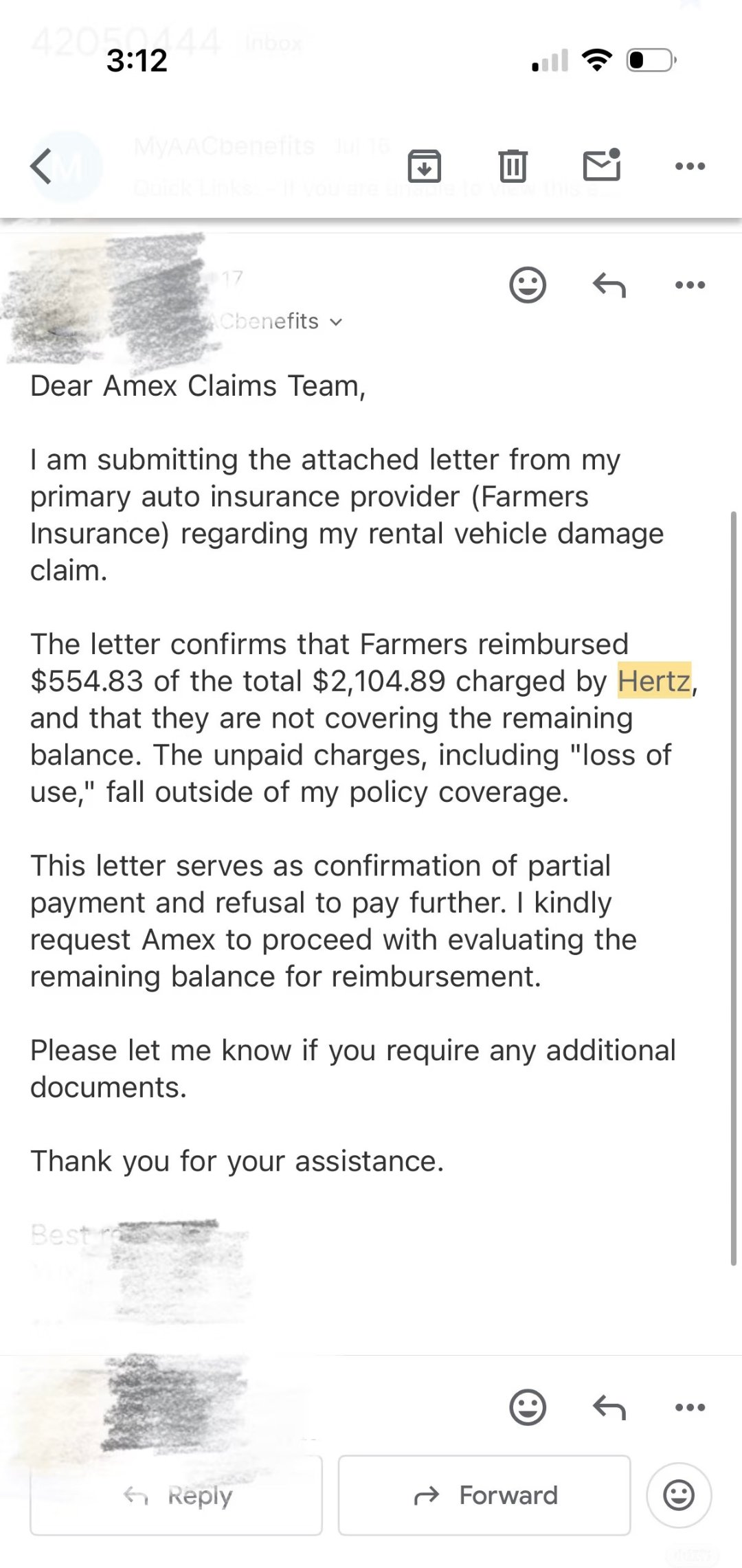Add emoji reaction to second message
Image resolution: width=742 pixels, height=1568 pixels.
point(528,1407)
